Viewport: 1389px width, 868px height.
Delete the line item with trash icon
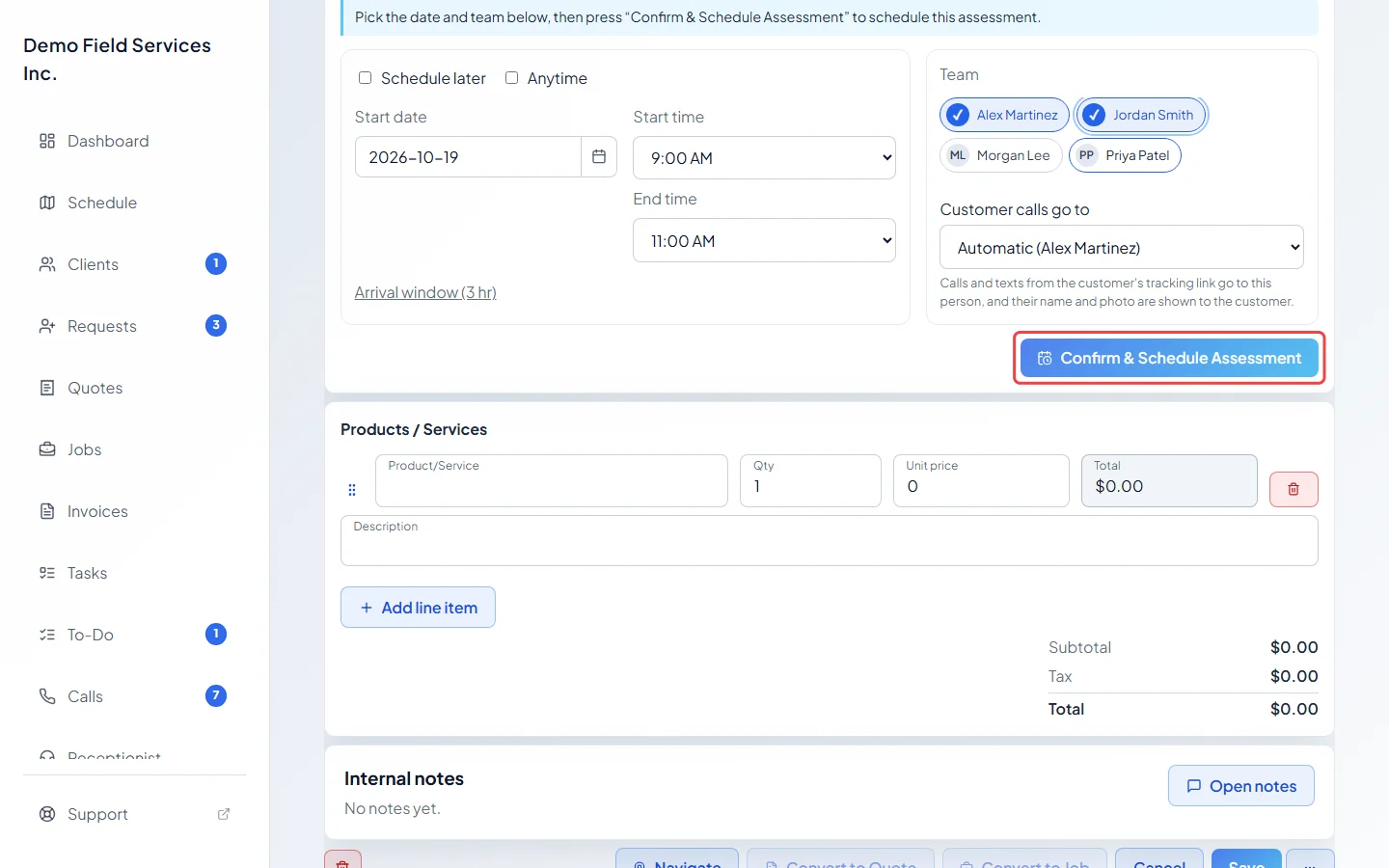tap(1294, 489)
